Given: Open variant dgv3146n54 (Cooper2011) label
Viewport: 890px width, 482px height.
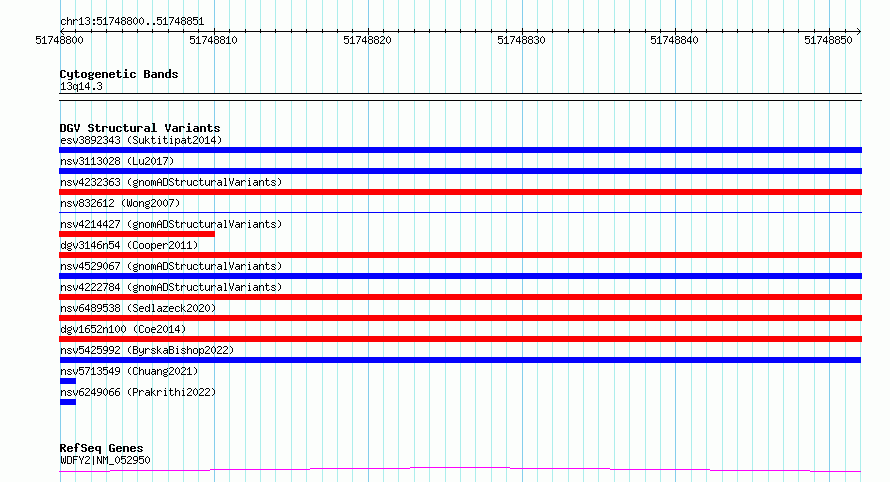Looking at the screenshot, I should pos(129,245).
